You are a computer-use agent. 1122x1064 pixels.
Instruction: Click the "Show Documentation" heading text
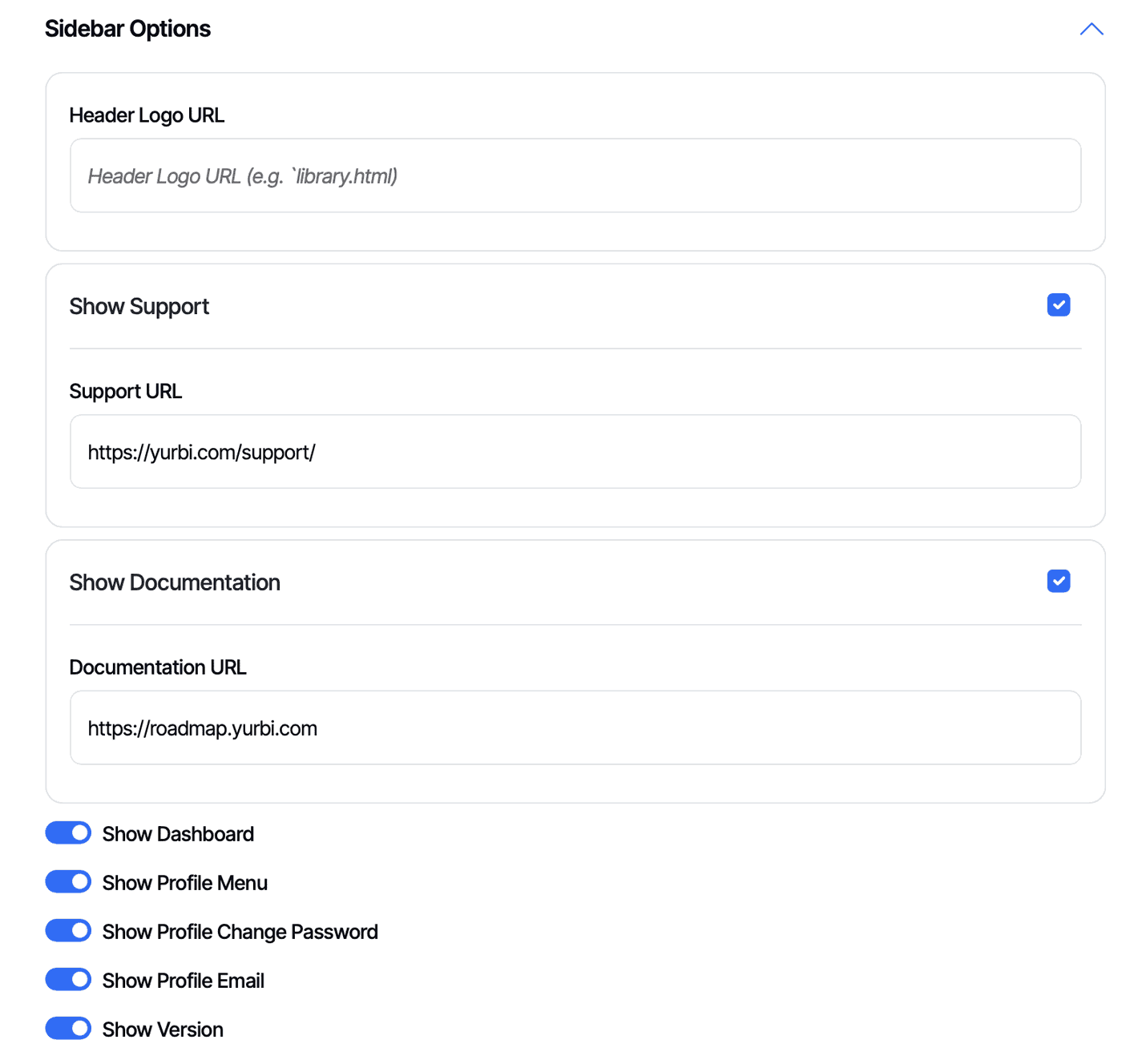(x=175, y=582)
